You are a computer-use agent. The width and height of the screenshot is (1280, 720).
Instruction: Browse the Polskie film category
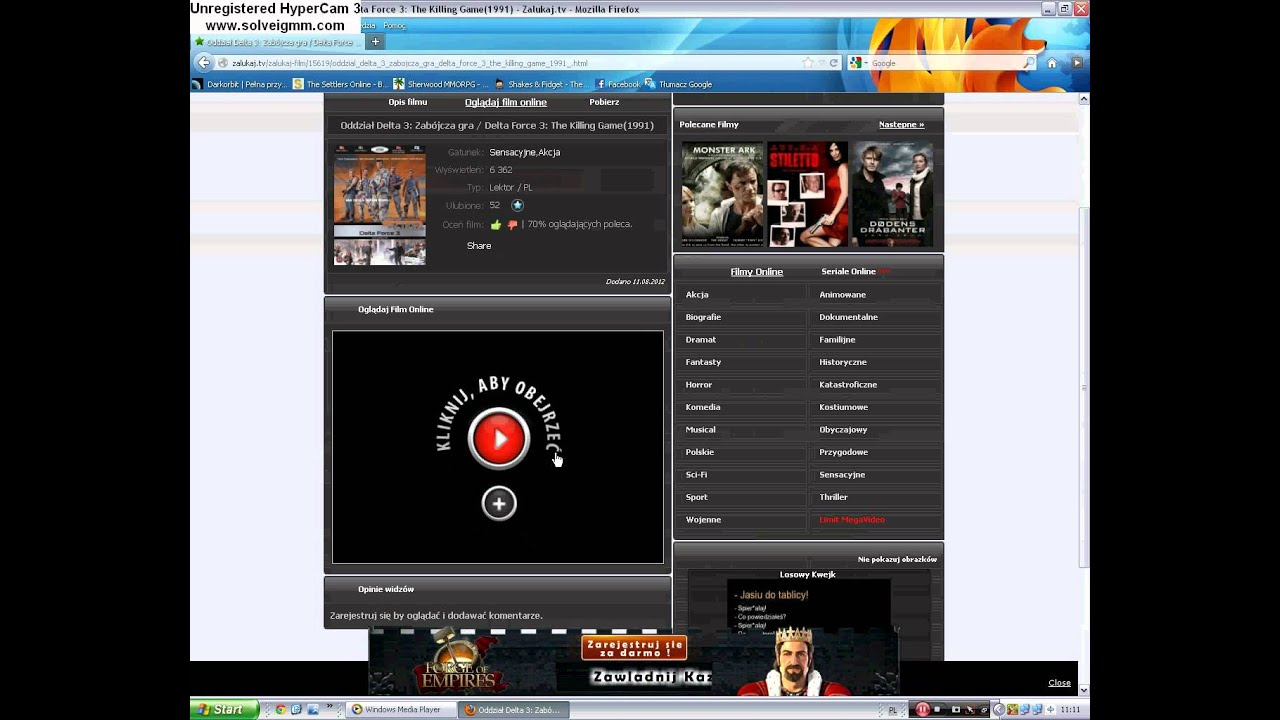coord(700,452)
